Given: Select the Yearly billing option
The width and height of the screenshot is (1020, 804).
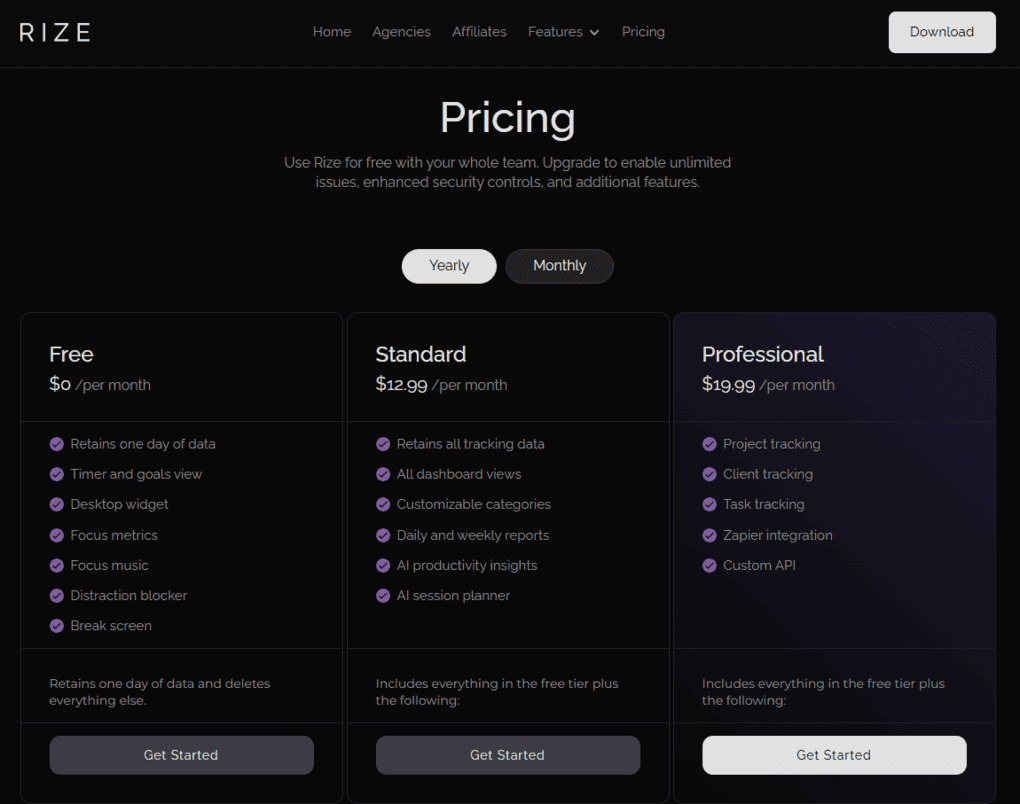Looking at the screenshot, I should click(448, 266).
